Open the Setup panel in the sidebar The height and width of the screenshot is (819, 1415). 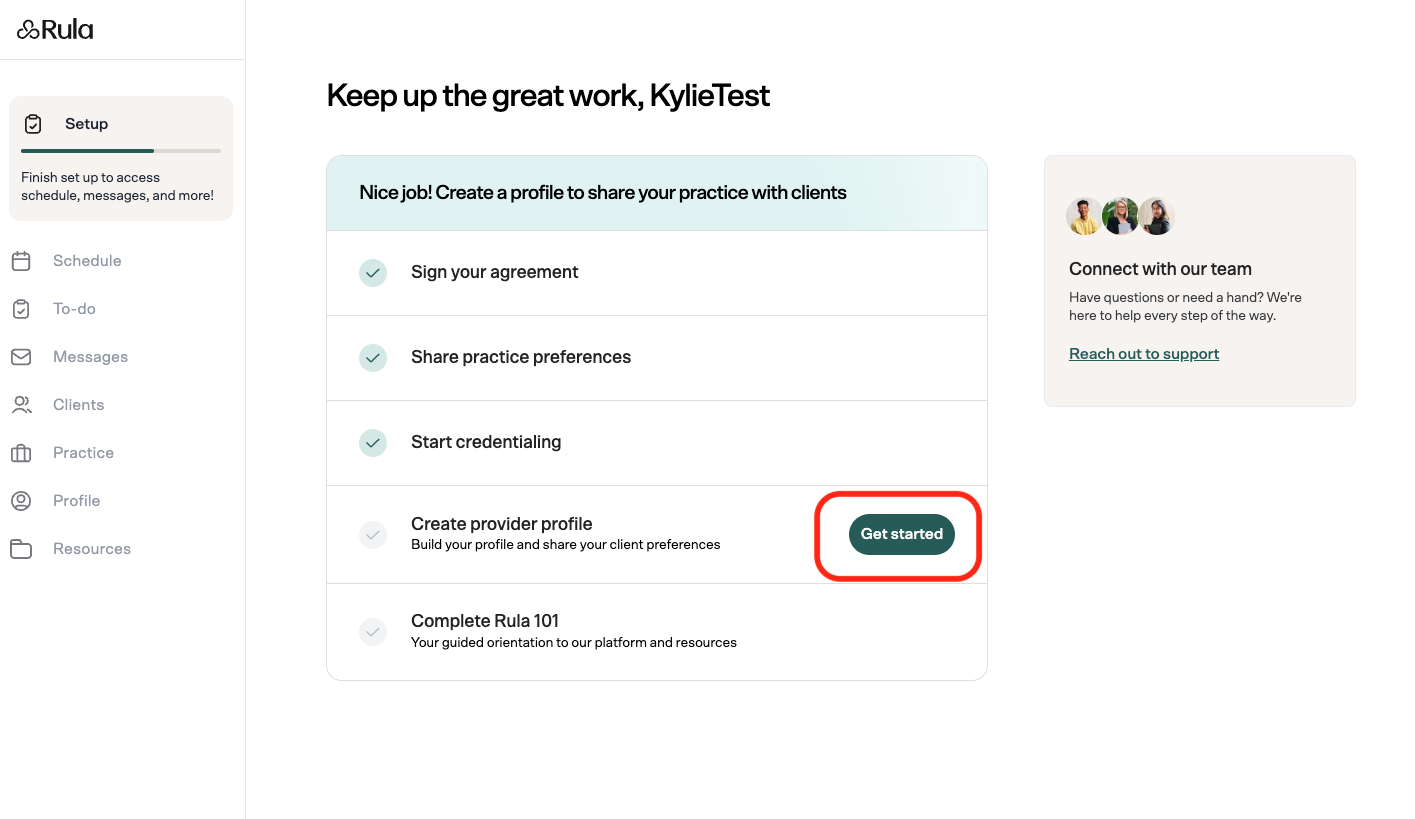[120, 158]
